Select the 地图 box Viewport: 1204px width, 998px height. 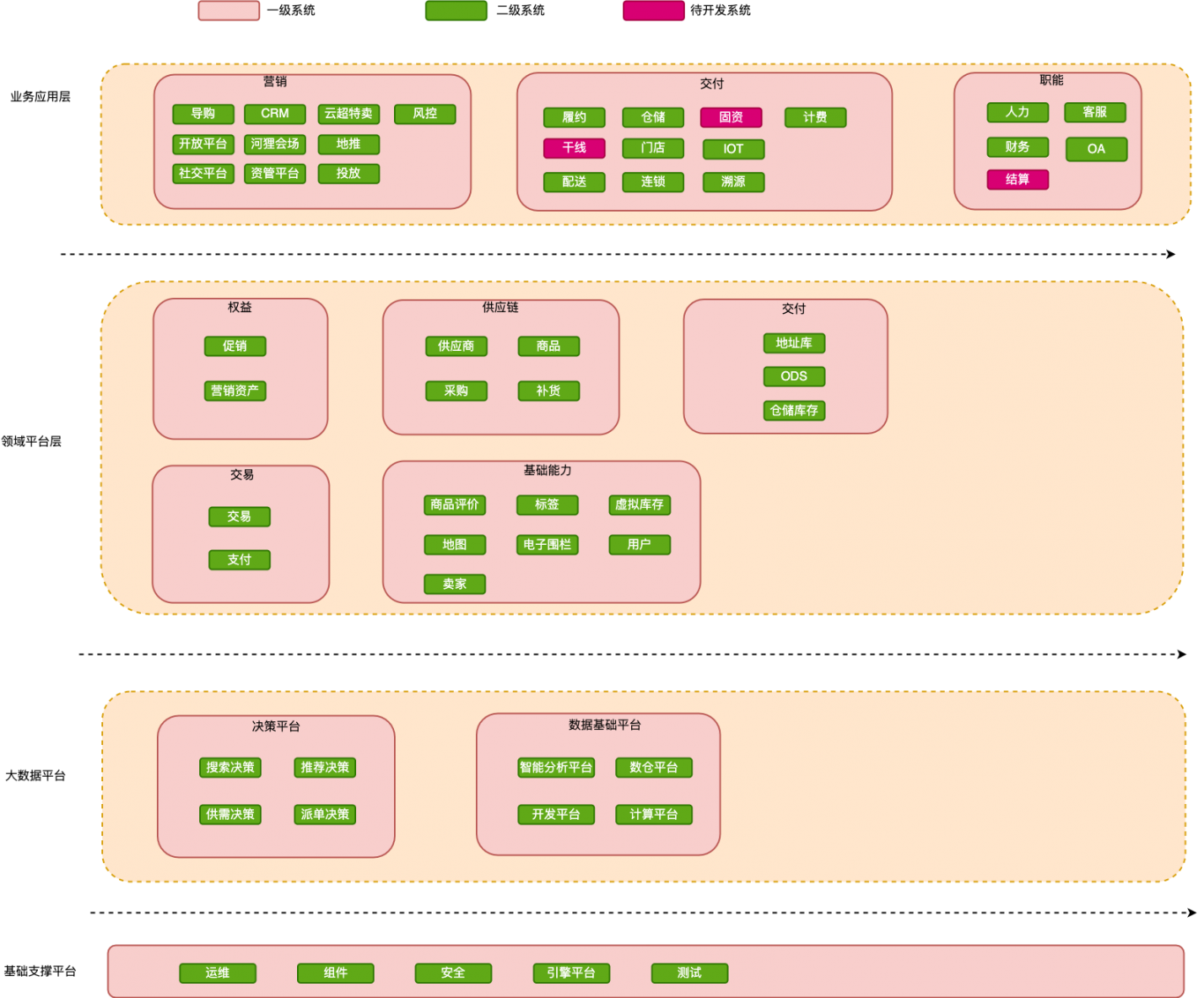coord(455,545)
